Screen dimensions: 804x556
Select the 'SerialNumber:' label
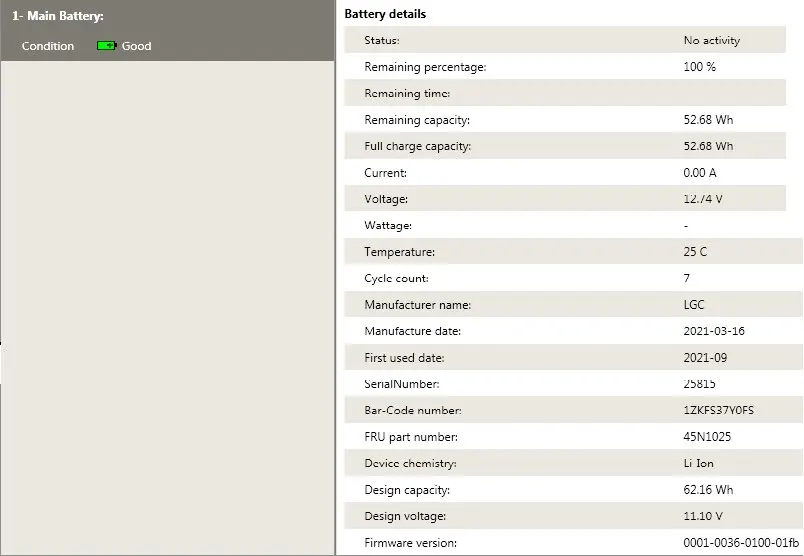[x=401, y=384]
